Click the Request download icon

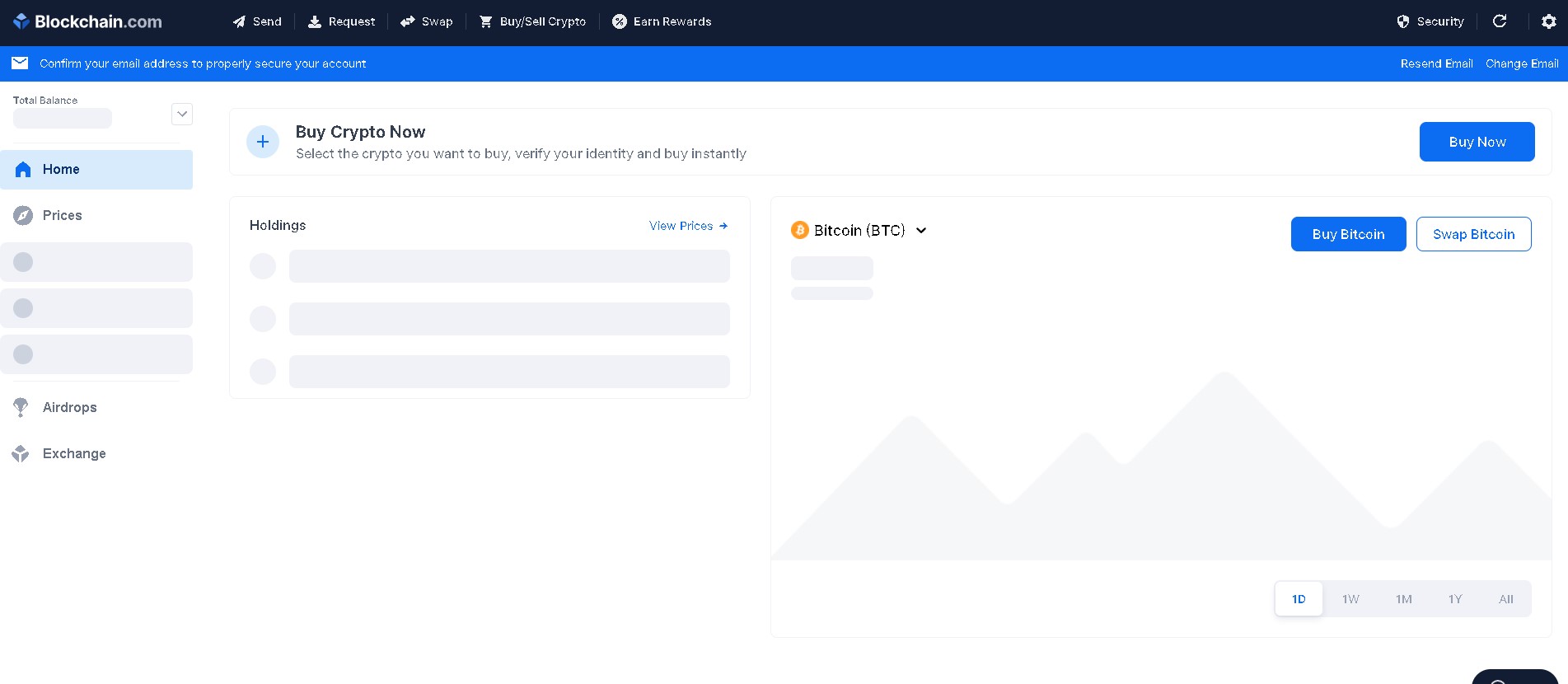point(315,21)
